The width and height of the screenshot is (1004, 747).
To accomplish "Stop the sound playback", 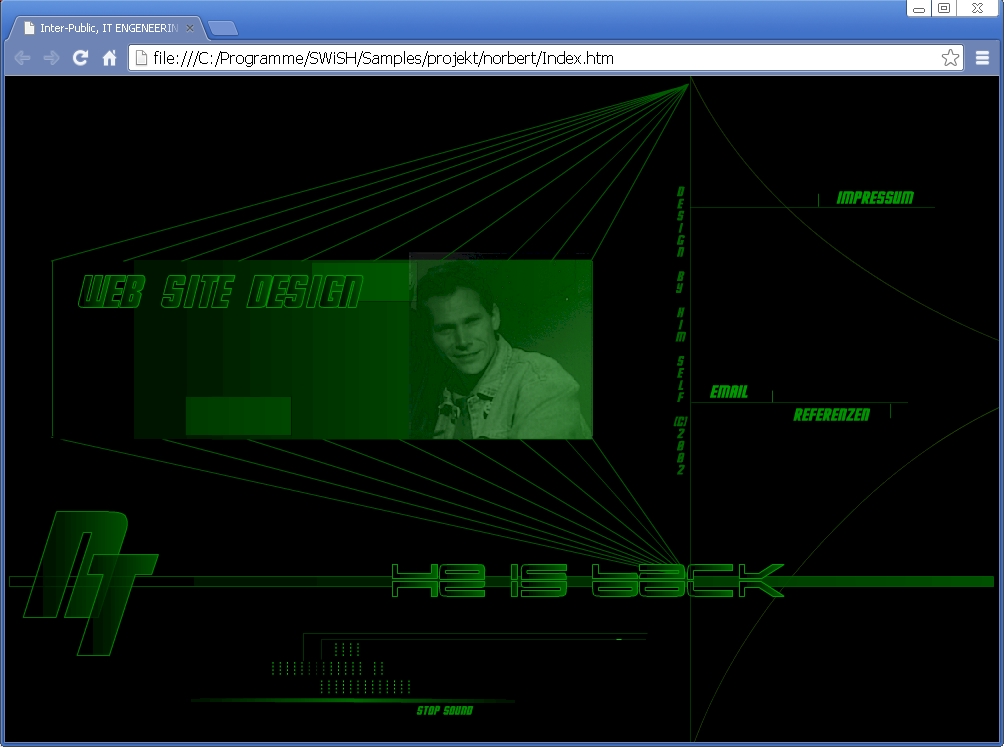I will 444,711.
